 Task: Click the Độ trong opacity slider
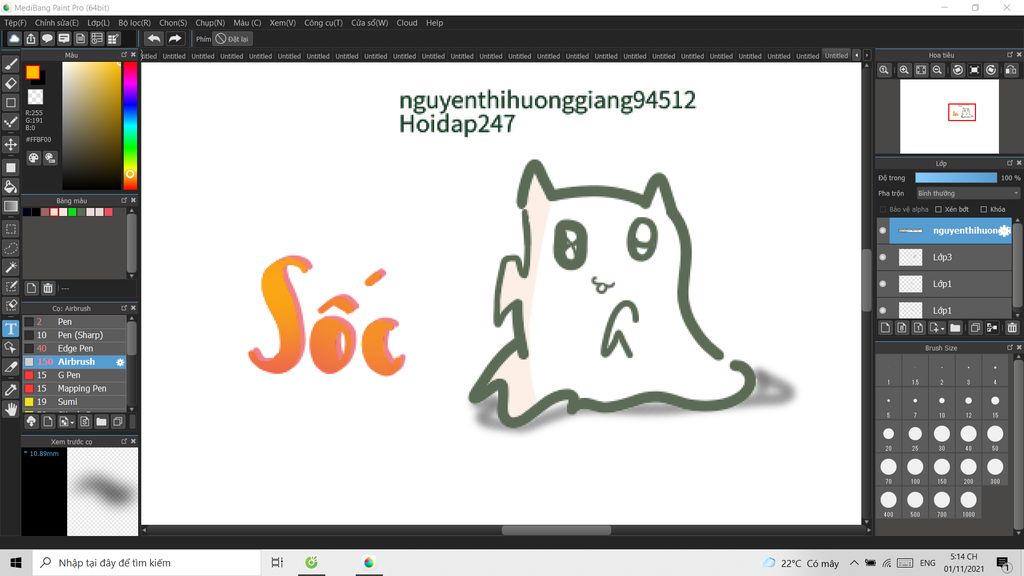pyautogui.click(x=956, y=178)
